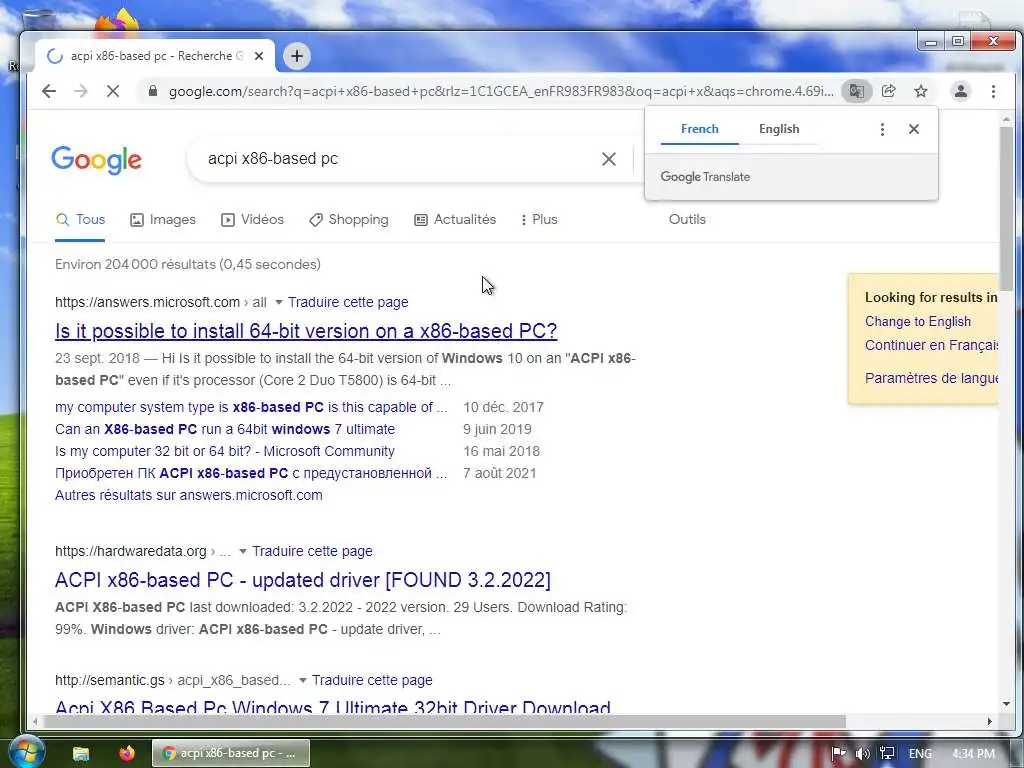The width and height of the screenshot is (1024, 768).
Task: Click the '10 déc. 2017' date text
Action: point(504,408)
